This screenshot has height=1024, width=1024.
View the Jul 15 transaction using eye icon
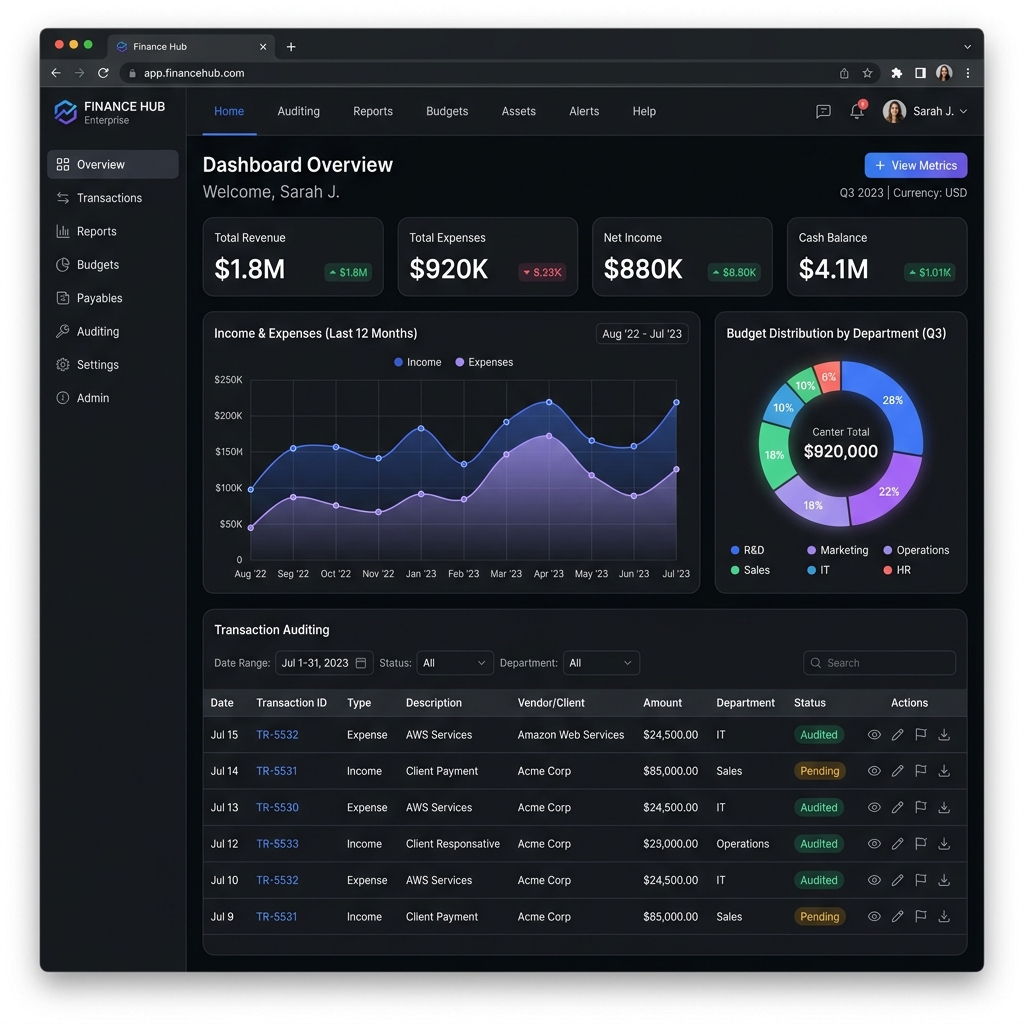[874, 735]
